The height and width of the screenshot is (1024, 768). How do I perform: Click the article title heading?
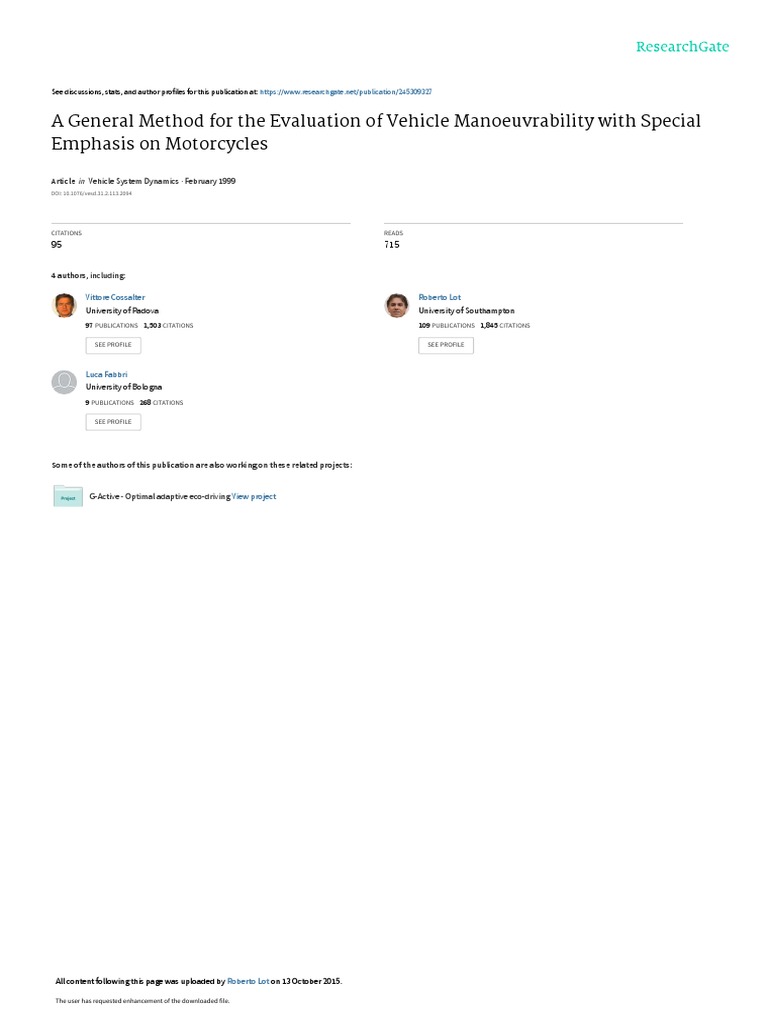tap(376, 132)
